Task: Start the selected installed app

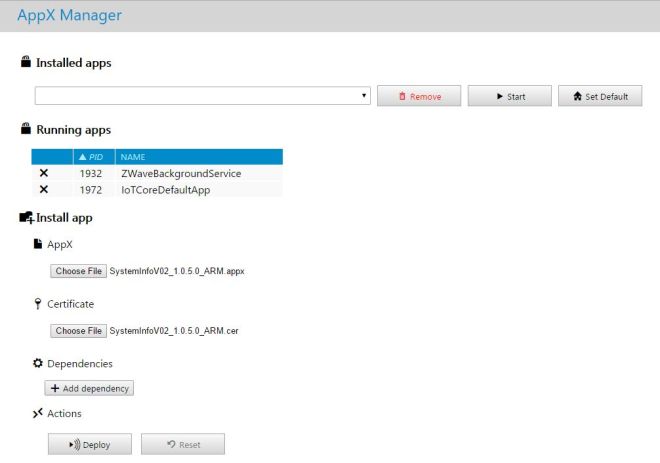Action: (509, 96)
